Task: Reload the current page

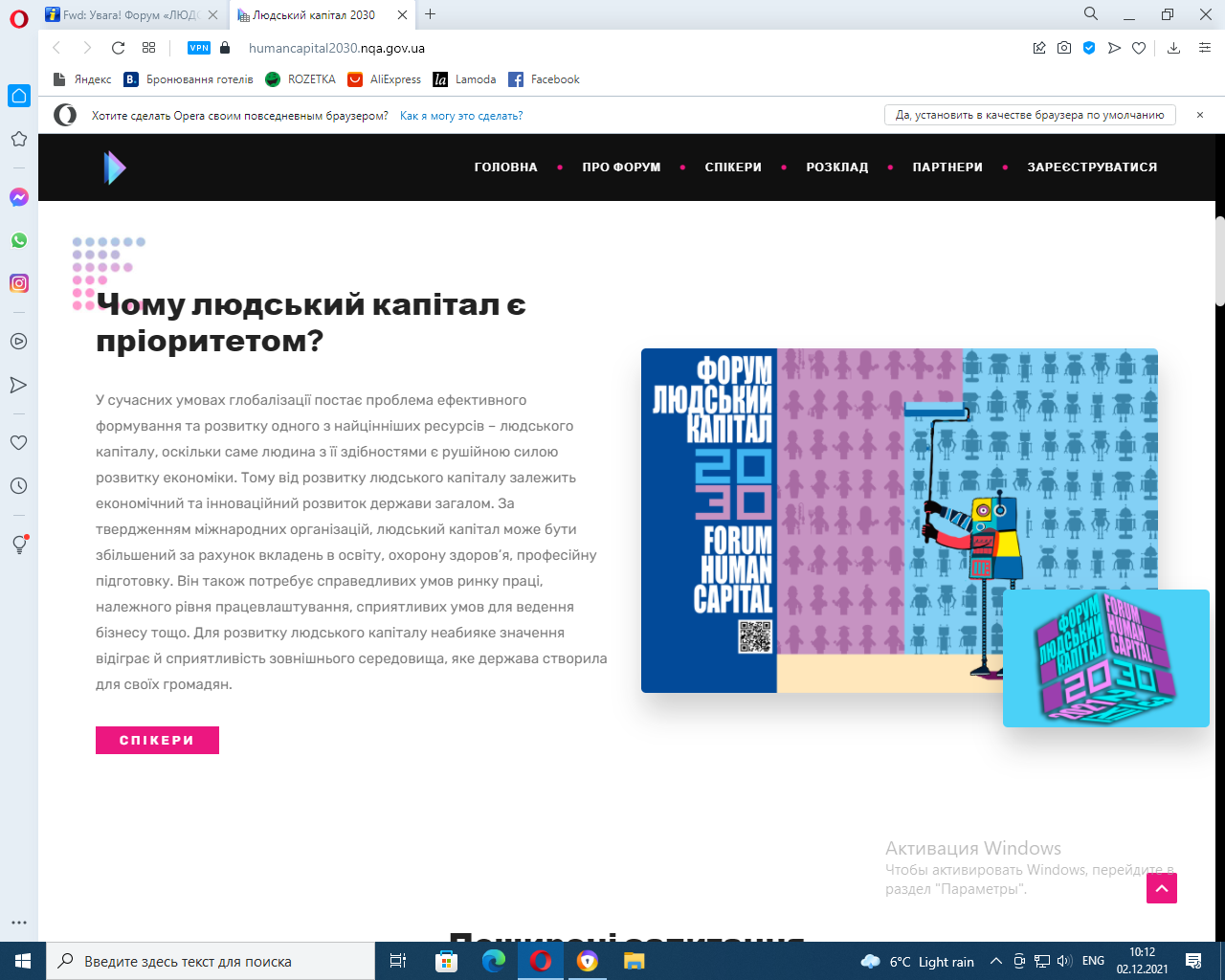Action: (x=118, y=48)
